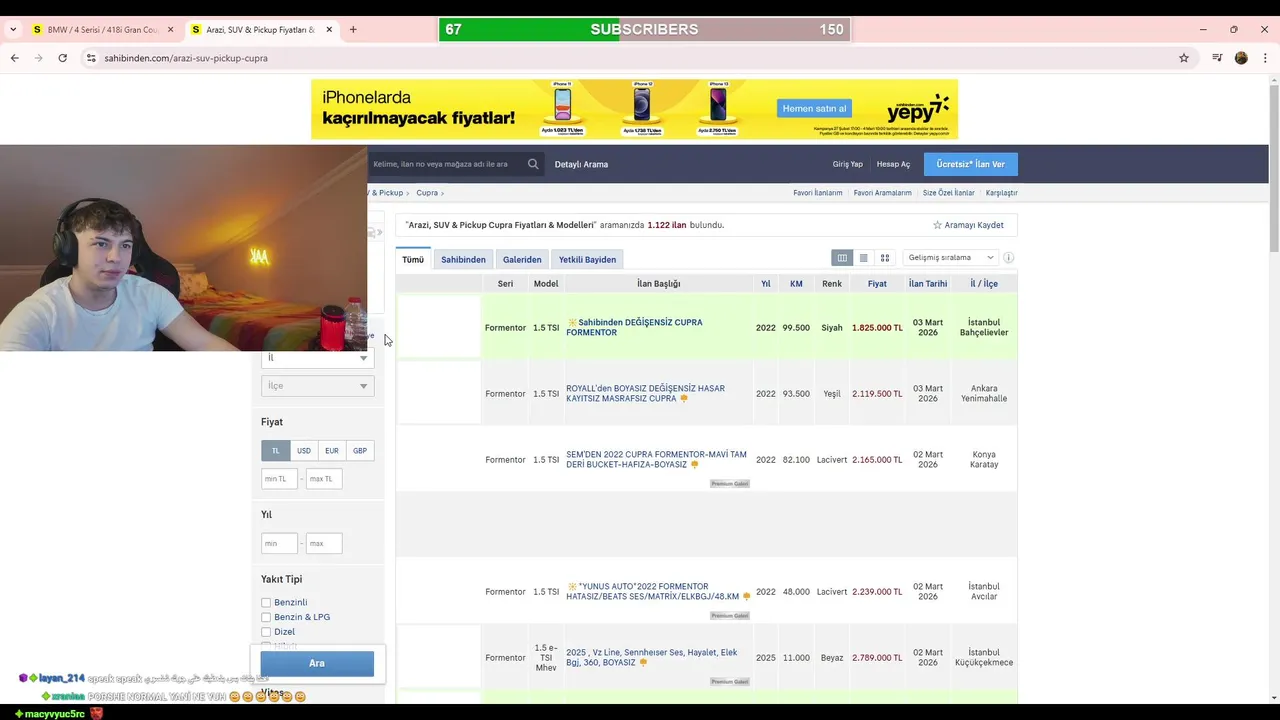This screenshot has height=720, width=1280.
Task: Open Chrome three-dot menu
Action: 1265,58
